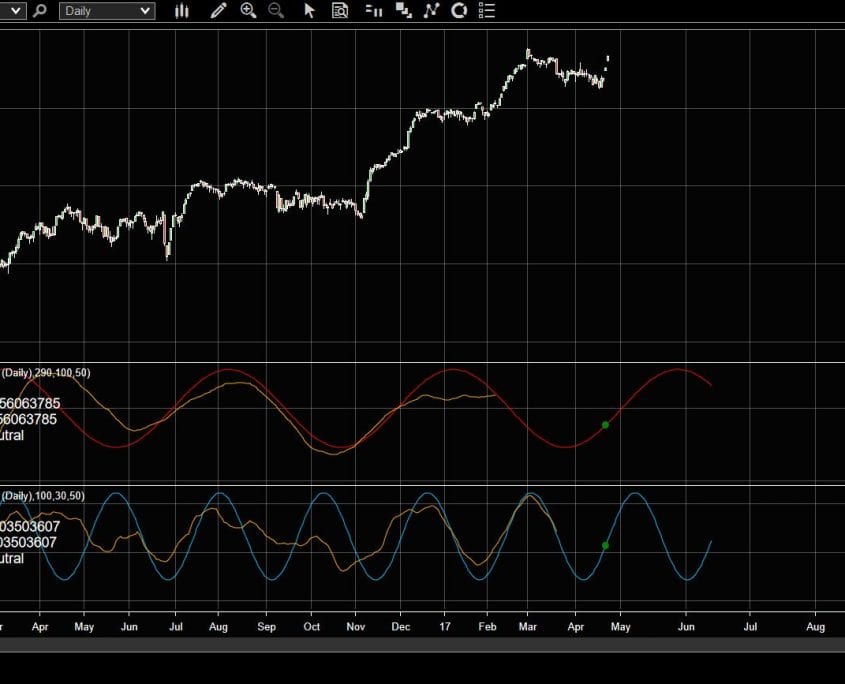Select the (Daily),100,30,50 indicator label
Screen dimensions: 845x684
pos(43,496)
